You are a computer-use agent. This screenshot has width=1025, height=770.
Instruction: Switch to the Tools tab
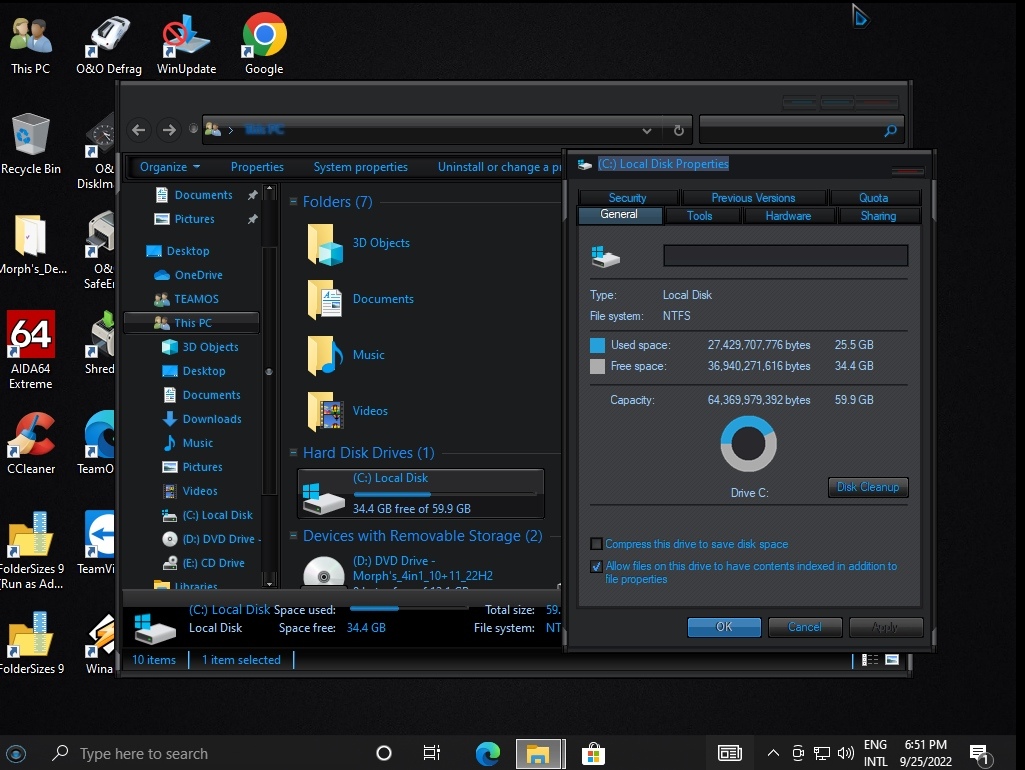tap(700, 216)
